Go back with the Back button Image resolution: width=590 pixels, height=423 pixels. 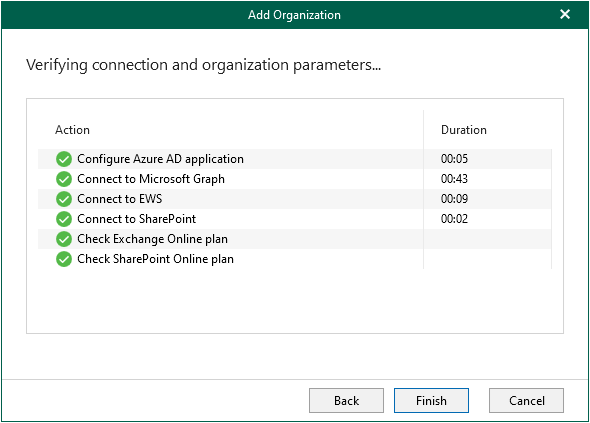pos(347,400)
